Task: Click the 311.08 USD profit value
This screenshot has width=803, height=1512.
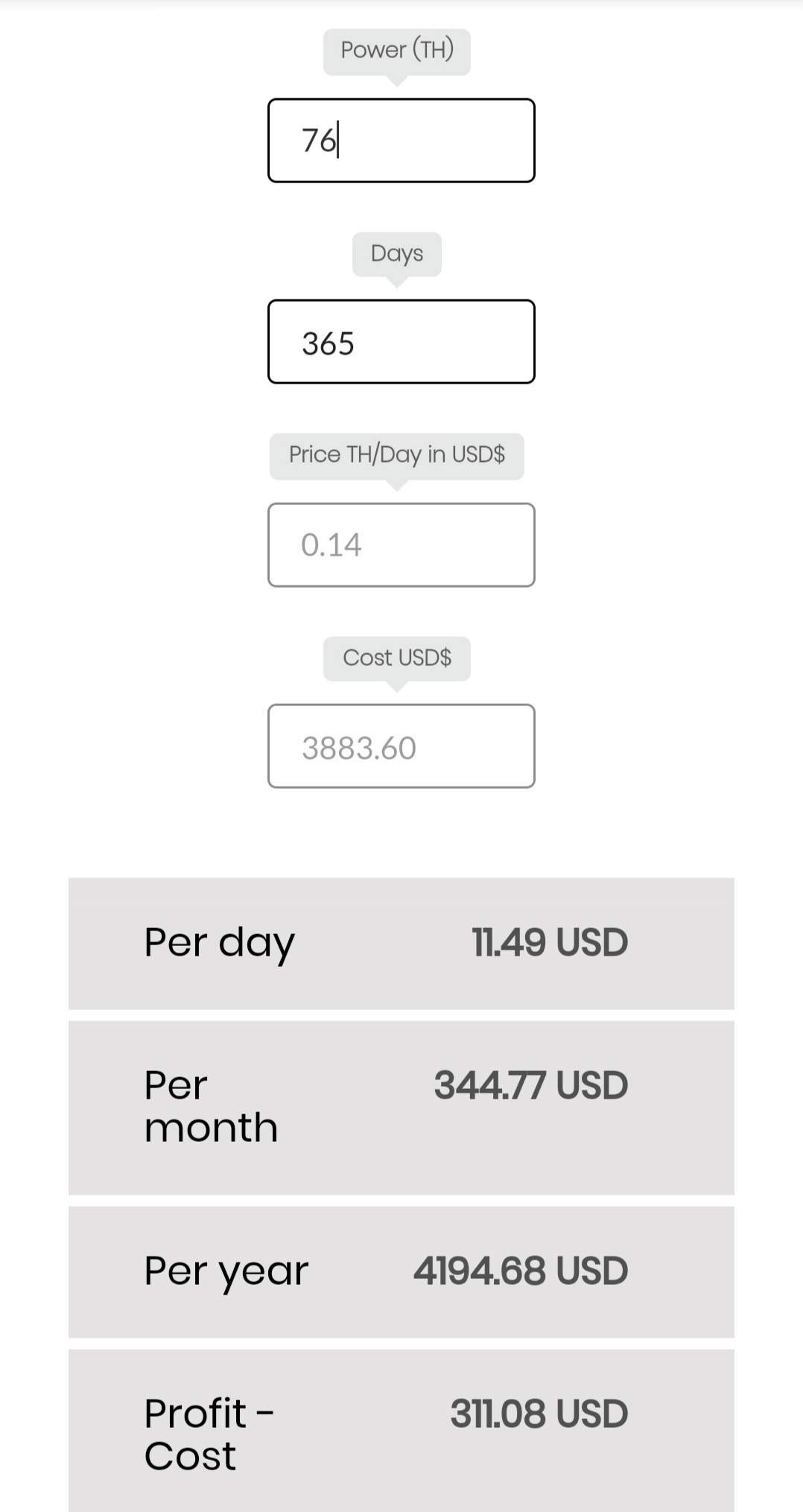Action: 539,1414
